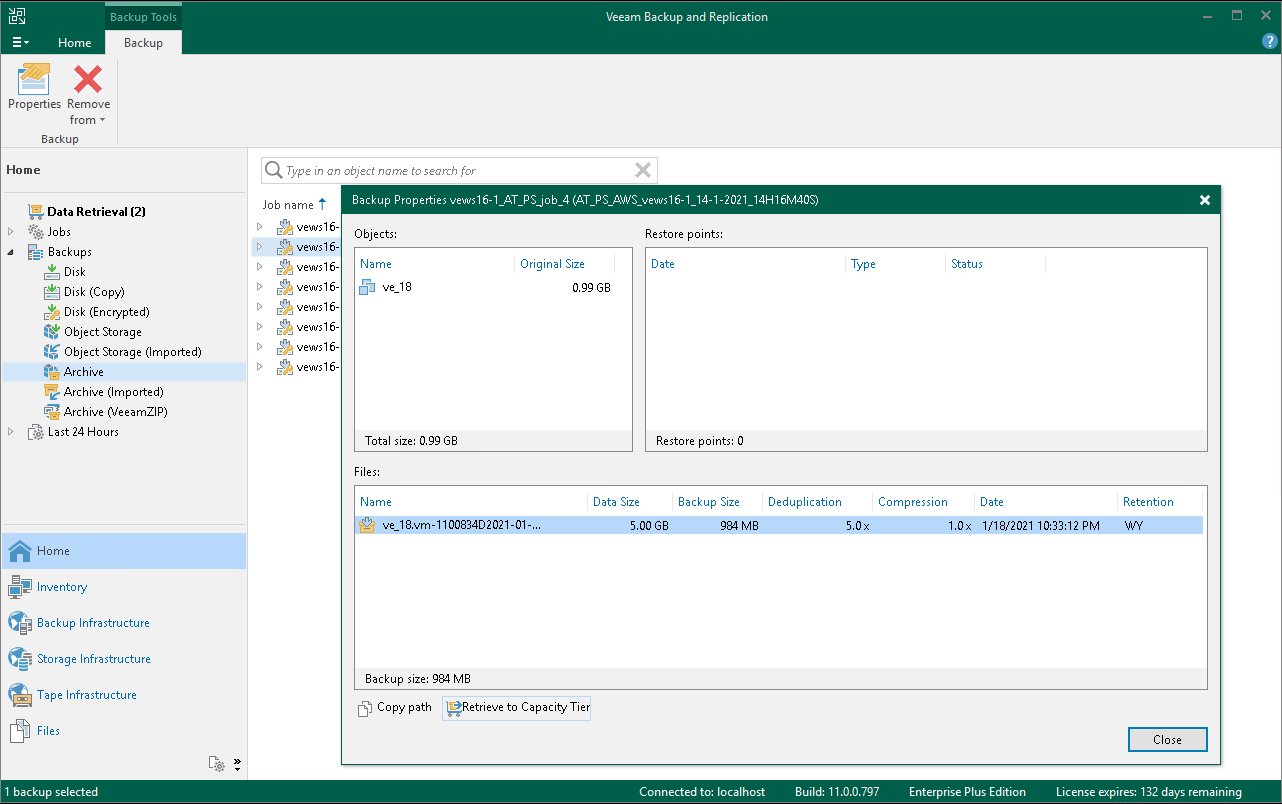Close the Backup Properties dialog with Close button
This screenshot has width=1282, height=804.
[x=1166, y=740]
